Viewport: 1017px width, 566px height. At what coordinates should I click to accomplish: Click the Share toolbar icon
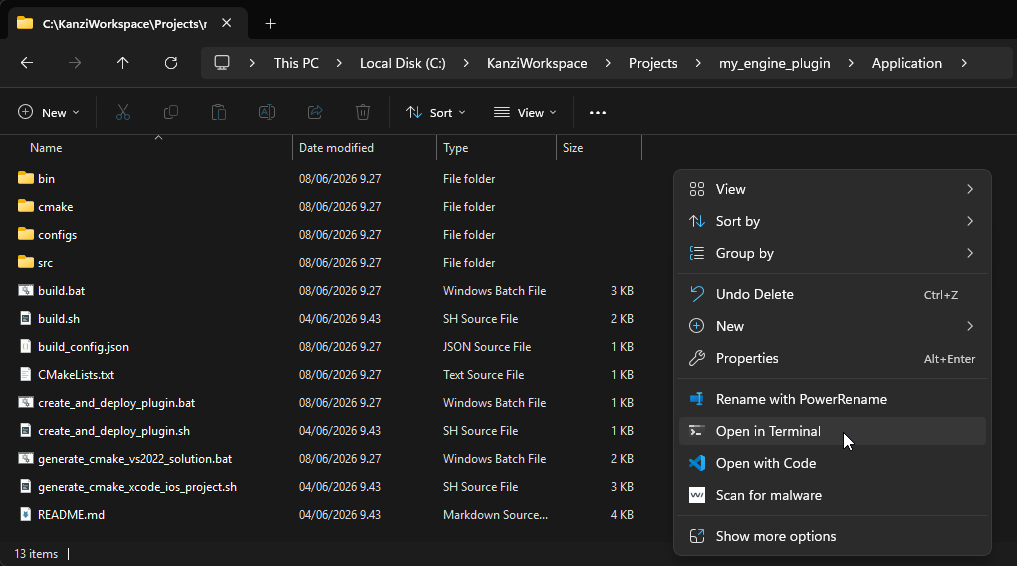pyautogui.click(x=315, y=113)
